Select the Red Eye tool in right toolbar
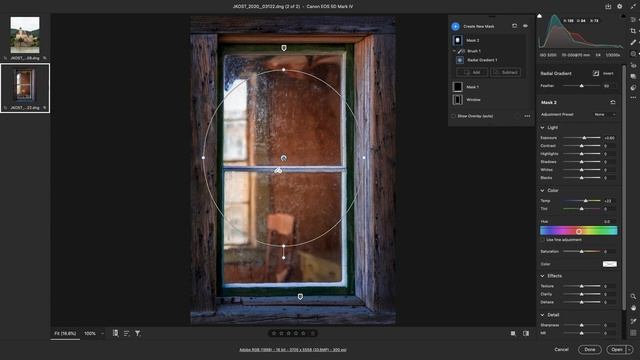 (x=633, y=65)
